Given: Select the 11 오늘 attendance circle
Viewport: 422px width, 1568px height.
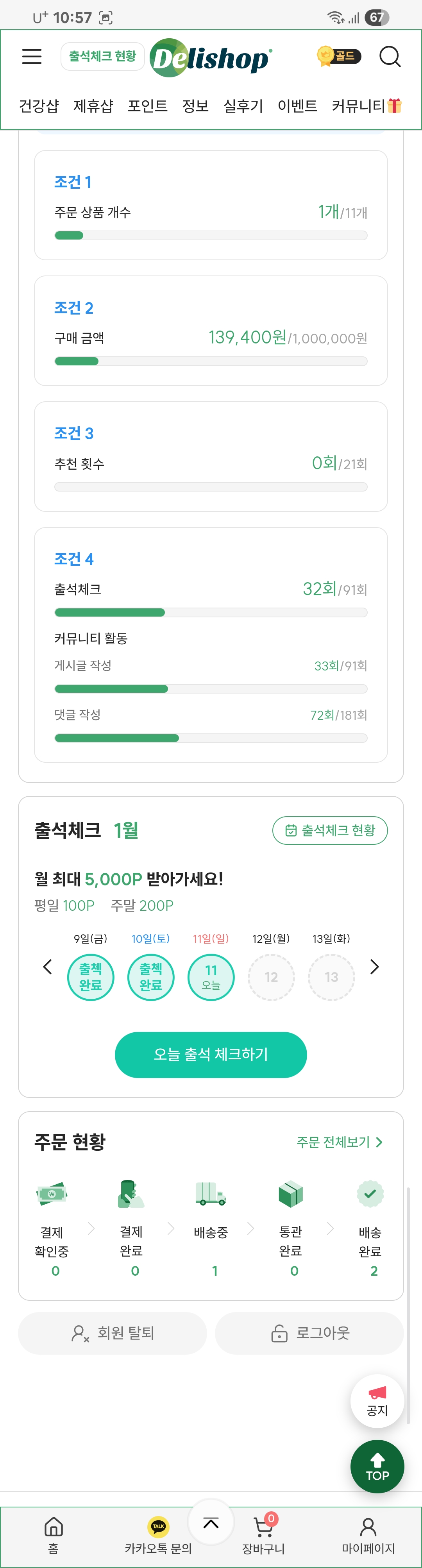Looking at the screenshot, I should [211, 976].
